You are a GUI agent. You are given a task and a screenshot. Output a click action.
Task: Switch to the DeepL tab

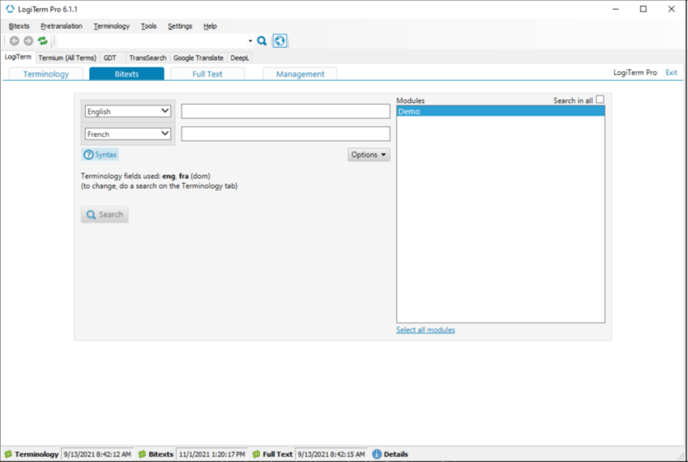click(240, 58)
